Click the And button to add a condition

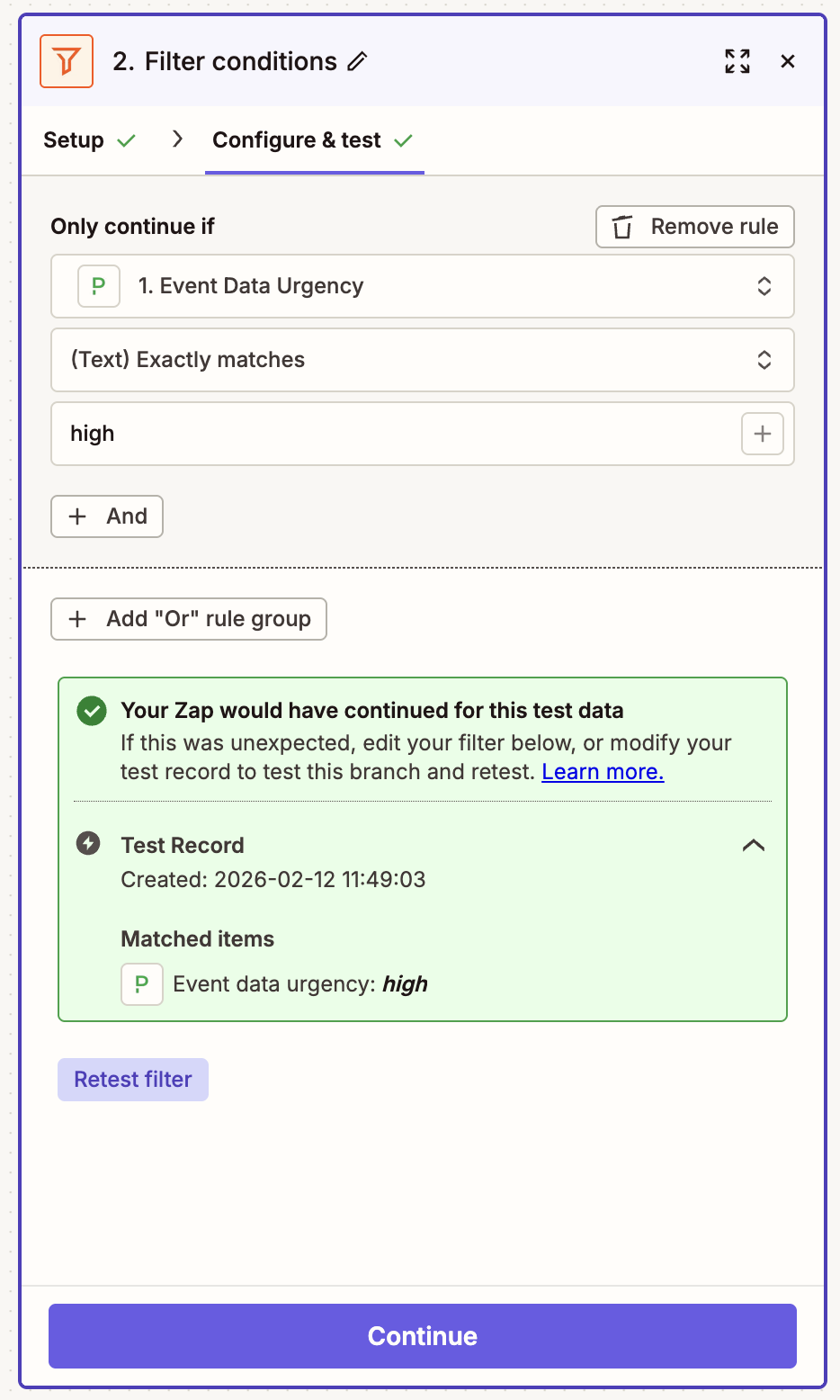point(106,516)
